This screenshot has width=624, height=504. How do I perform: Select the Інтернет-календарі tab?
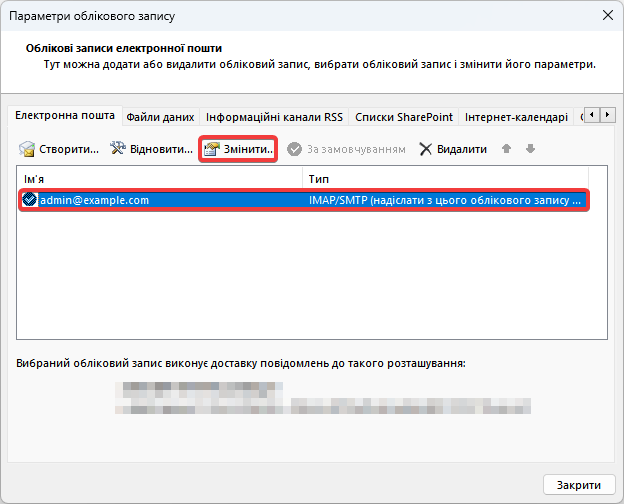pyautogui.click(x=516, y=117)
